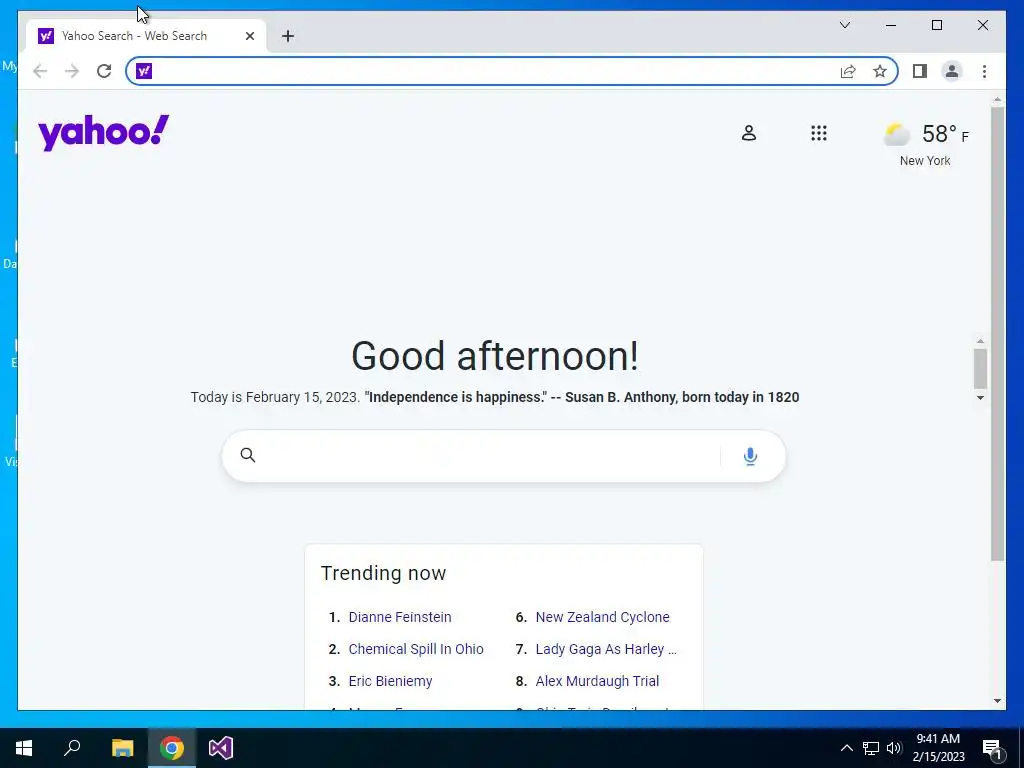Launch Visual Studio from taskbar
This screenshot has height=768, width=1024.
pos(221,748)
